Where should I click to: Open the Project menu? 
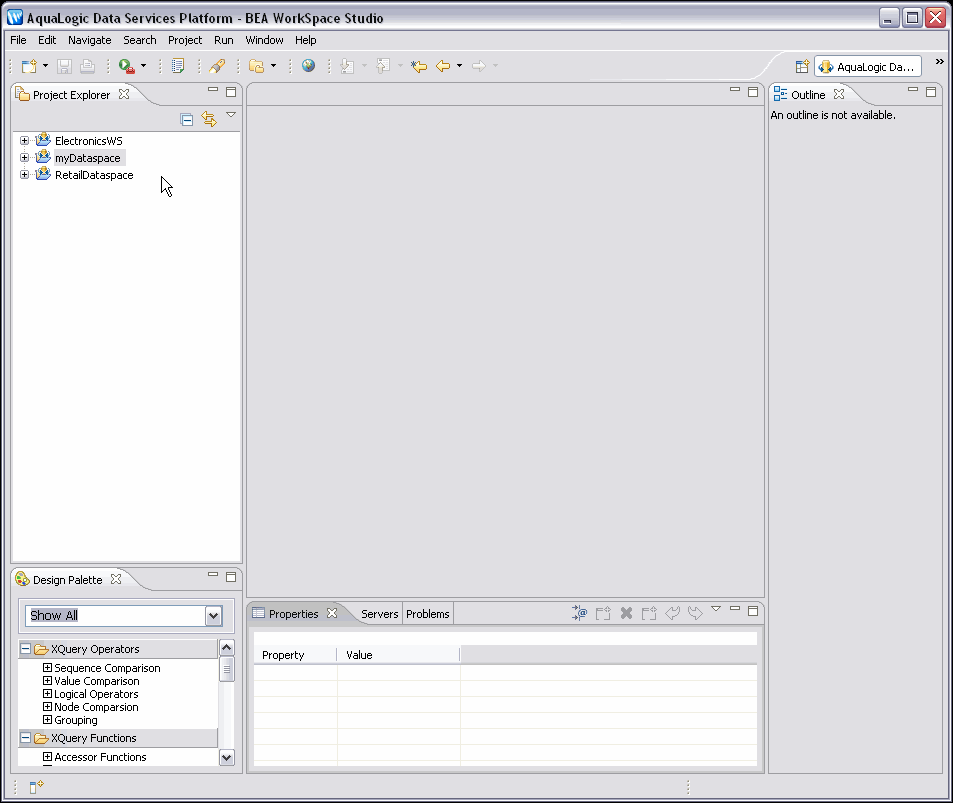point(185,40)
